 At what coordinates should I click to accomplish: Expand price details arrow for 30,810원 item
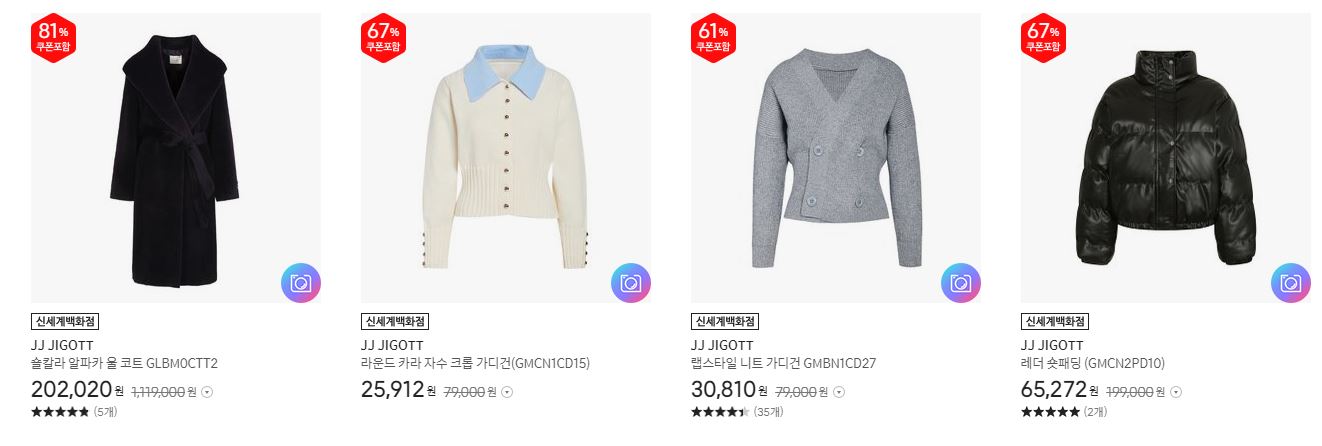839,392
